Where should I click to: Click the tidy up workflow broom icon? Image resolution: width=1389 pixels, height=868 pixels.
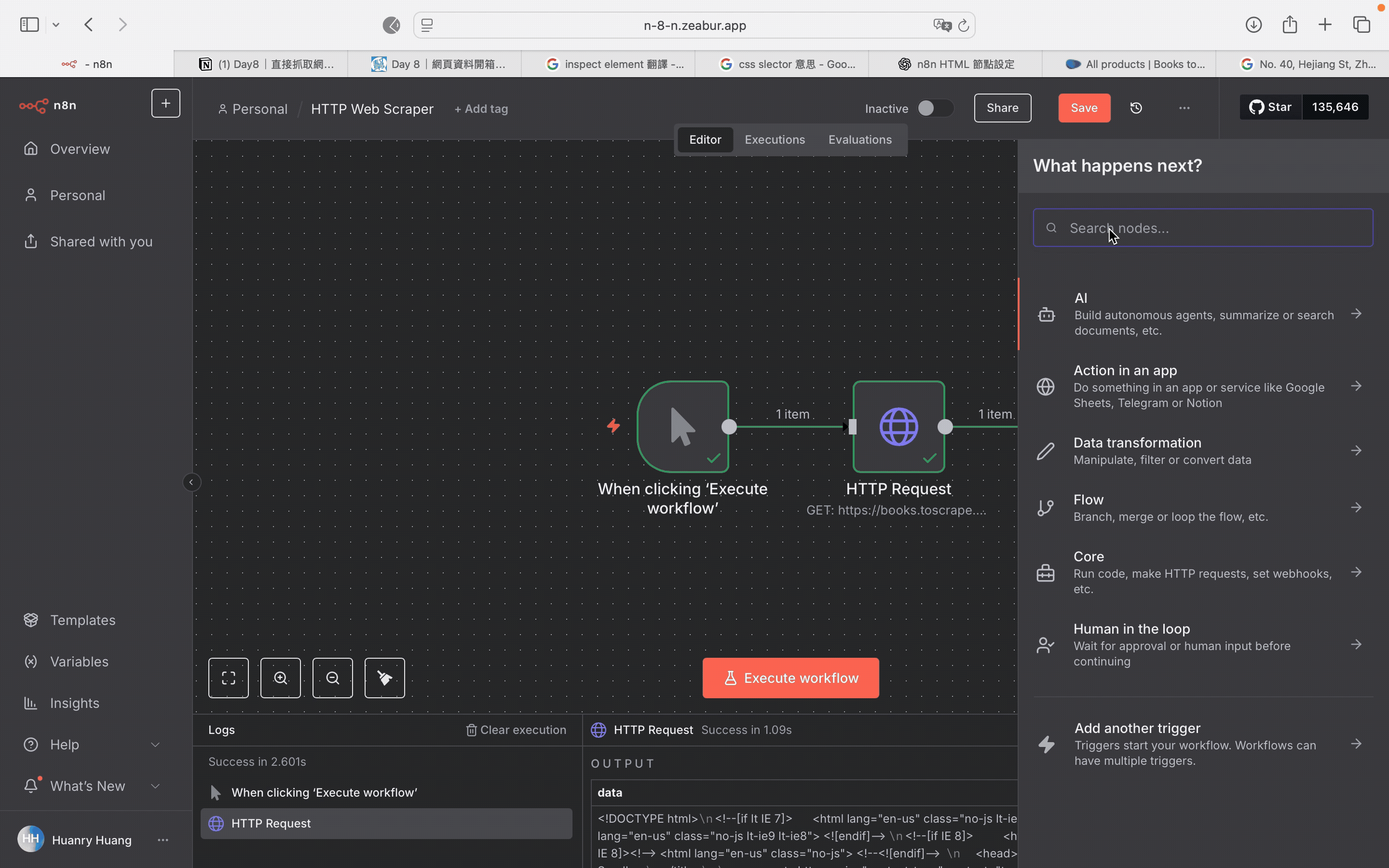384,678
